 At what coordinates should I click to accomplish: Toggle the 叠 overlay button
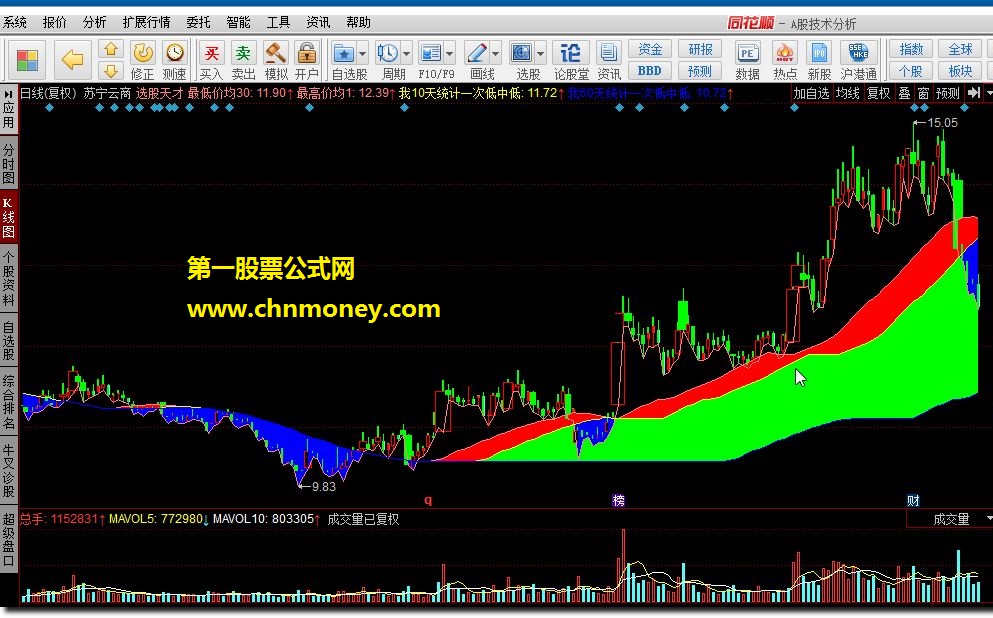click(904, 93)
